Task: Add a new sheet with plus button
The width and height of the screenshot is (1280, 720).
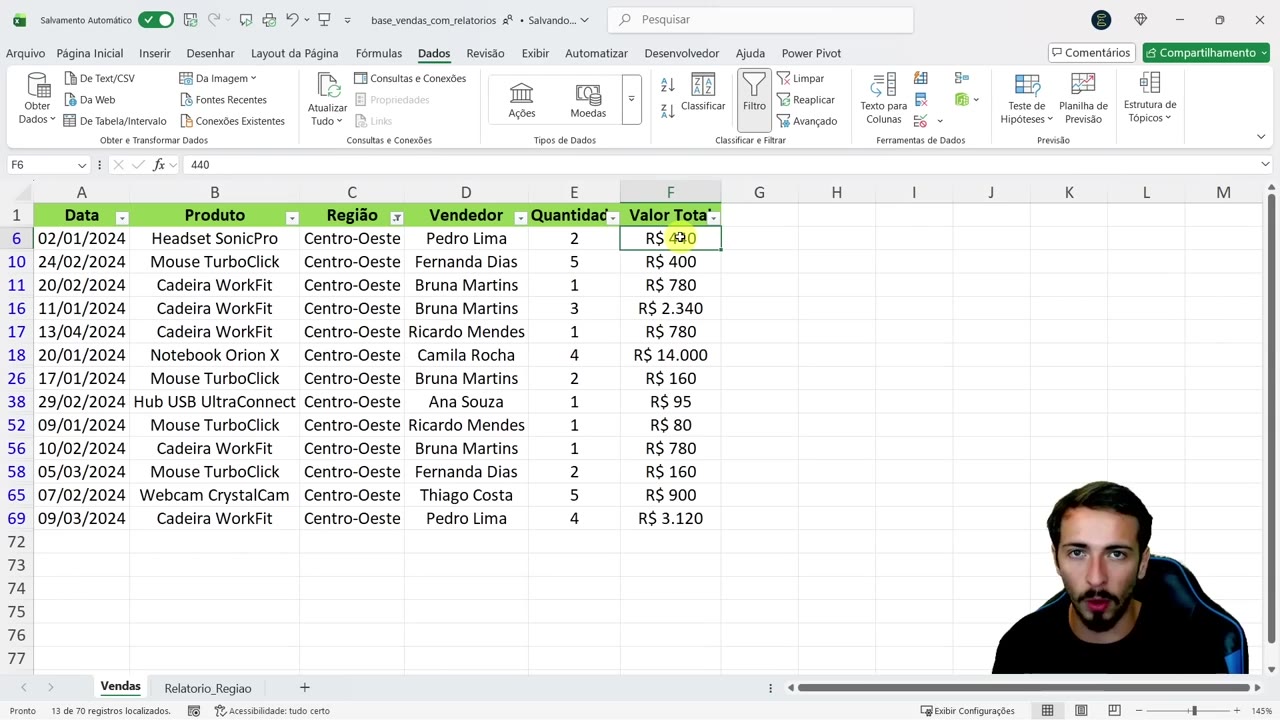Action: [305, 688]
